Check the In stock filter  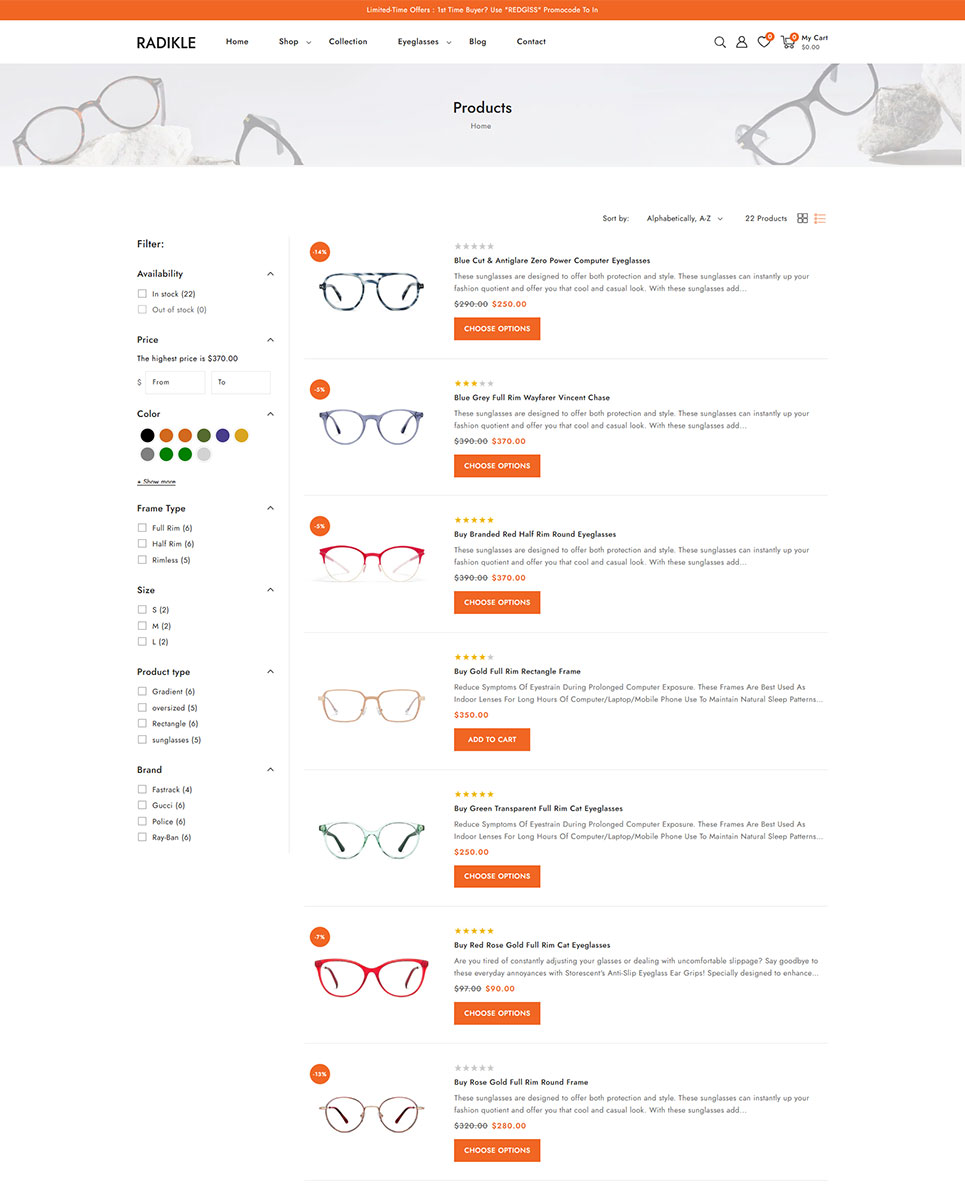coord(142,294)
